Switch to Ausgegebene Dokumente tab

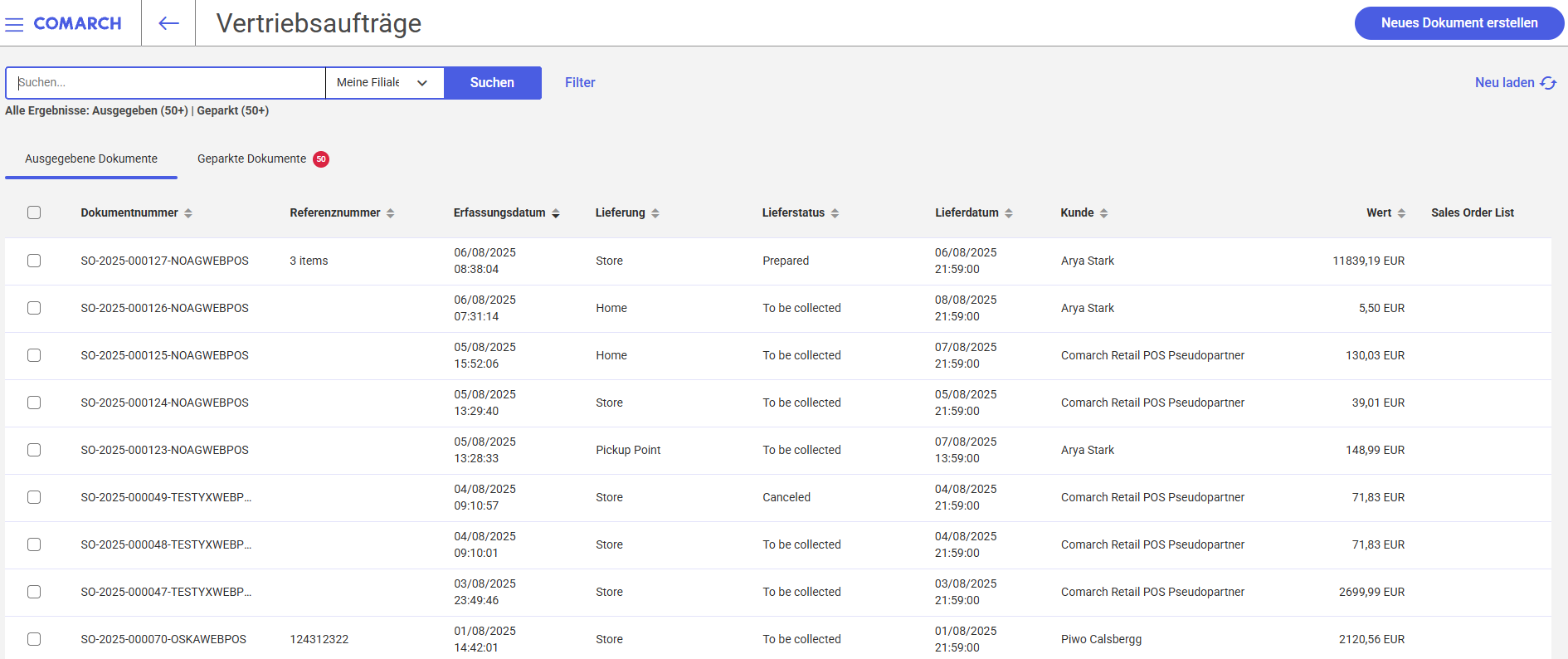[91, 159]
